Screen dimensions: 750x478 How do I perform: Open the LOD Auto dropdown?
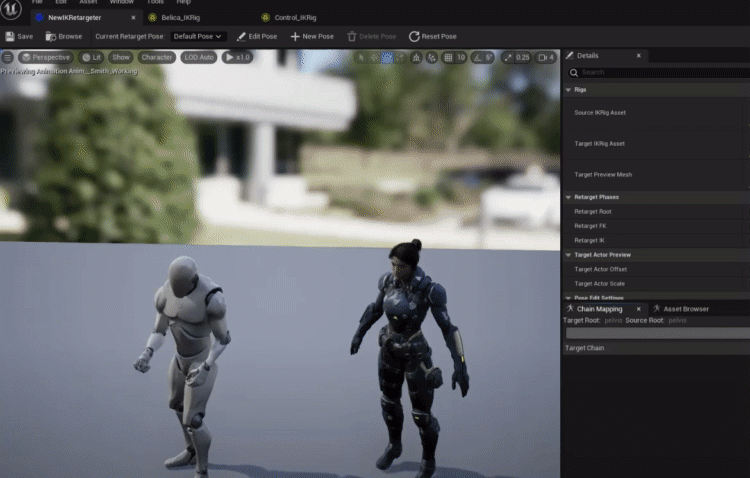tap(199, 57)
